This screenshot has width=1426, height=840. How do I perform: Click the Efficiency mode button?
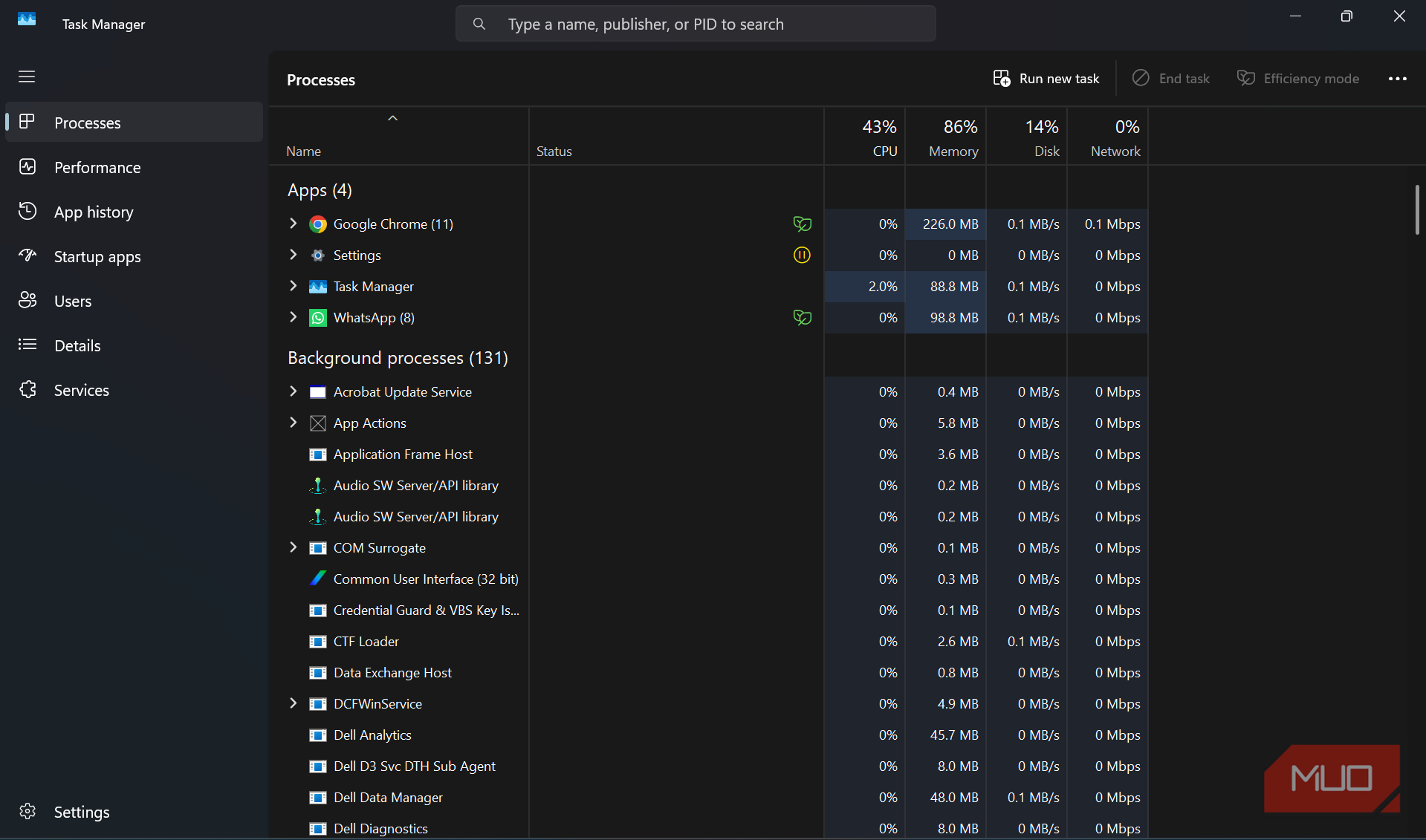coord(1297,79)
